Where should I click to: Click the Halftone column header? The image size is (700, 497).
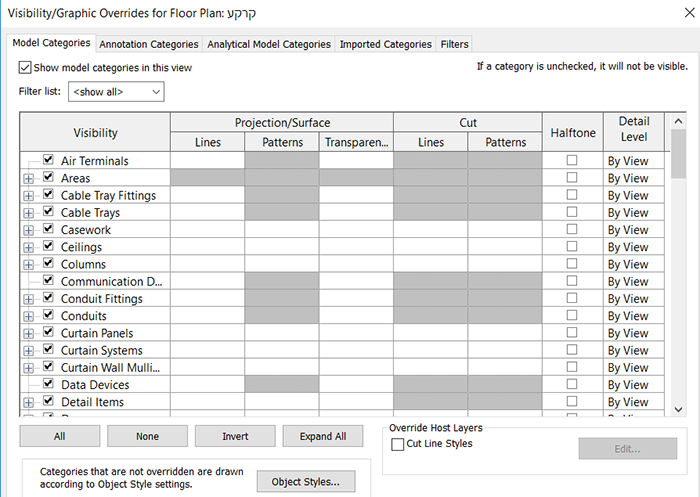coord(573,133)
